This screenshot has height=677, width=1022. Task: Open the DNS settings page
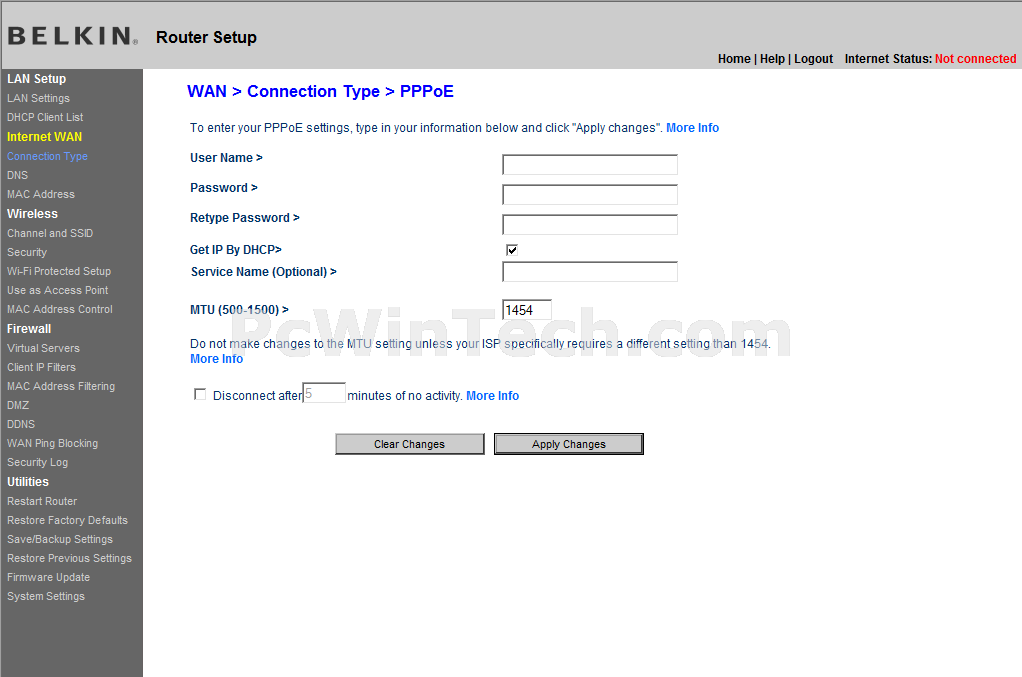tap(18, 175)
